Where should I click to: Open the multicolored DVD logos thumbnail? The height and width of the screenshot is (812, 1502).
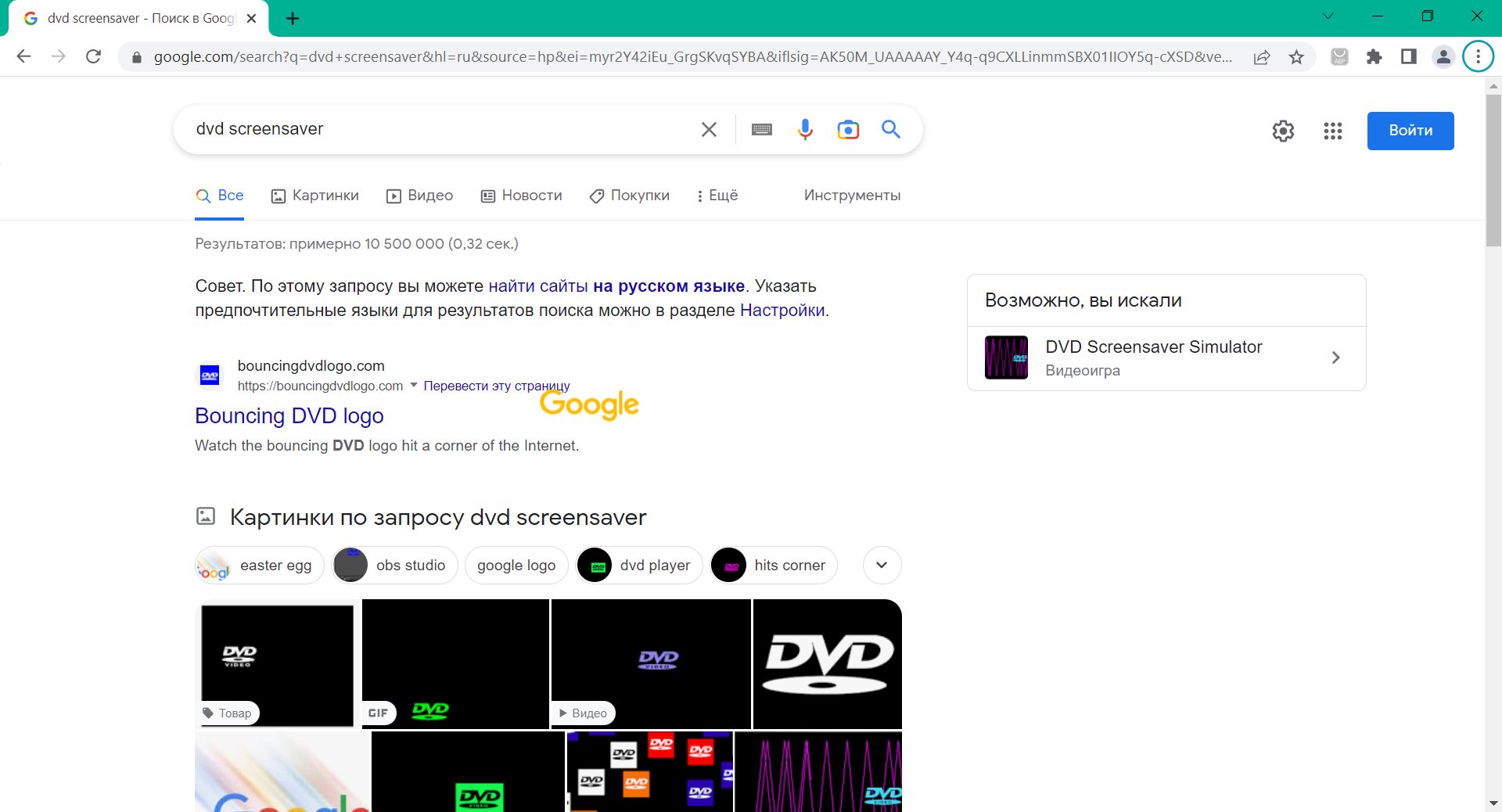(650, 772)
